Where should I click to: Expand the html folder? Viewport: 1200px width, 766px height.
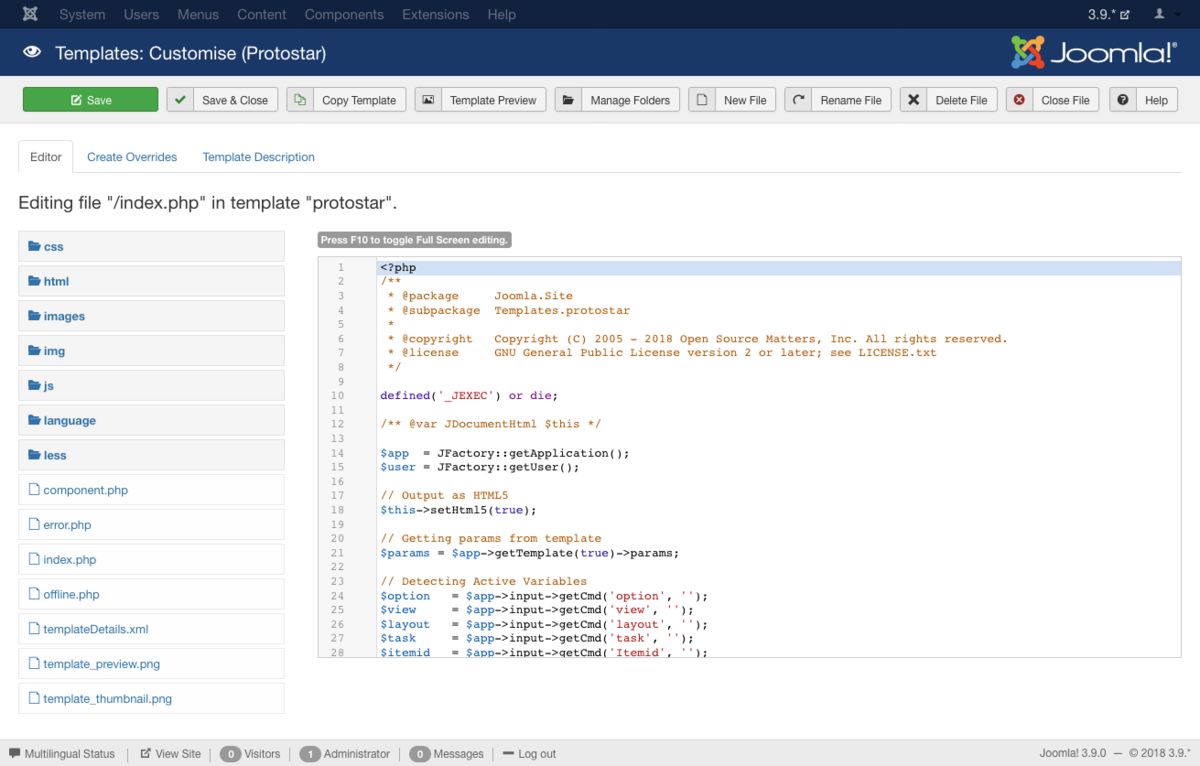(x=151, y=281)
